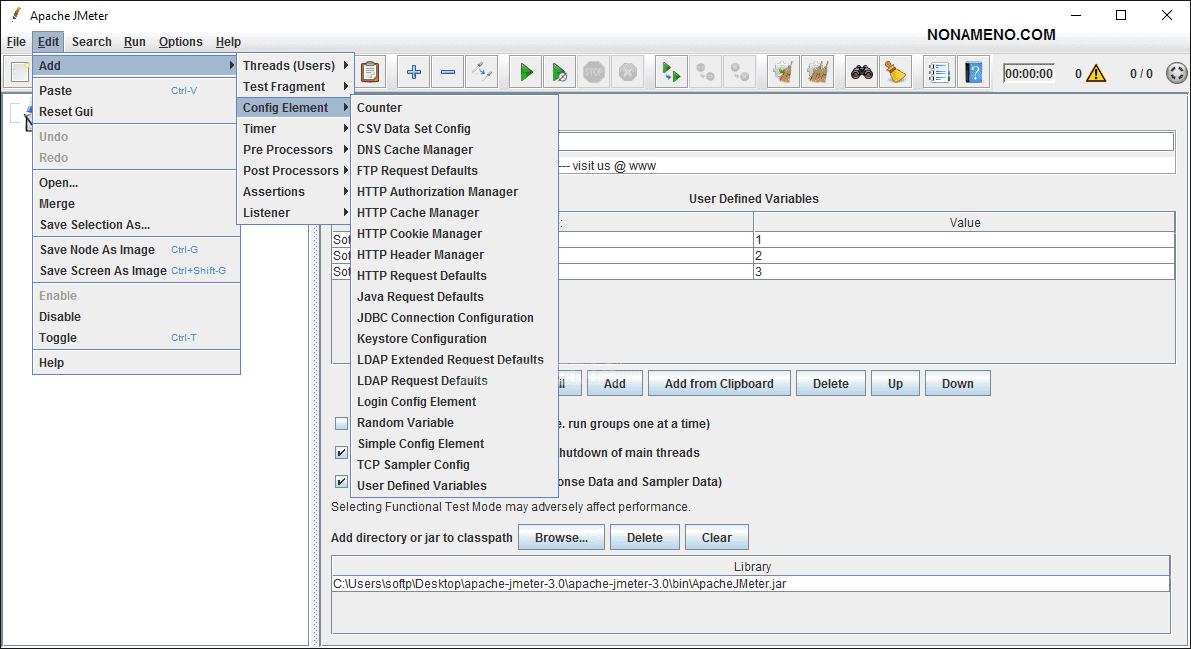Toggle the Functional Test Mode checkbox
This screenshot has width=1191, height=649.
click(x=342, y=482)
